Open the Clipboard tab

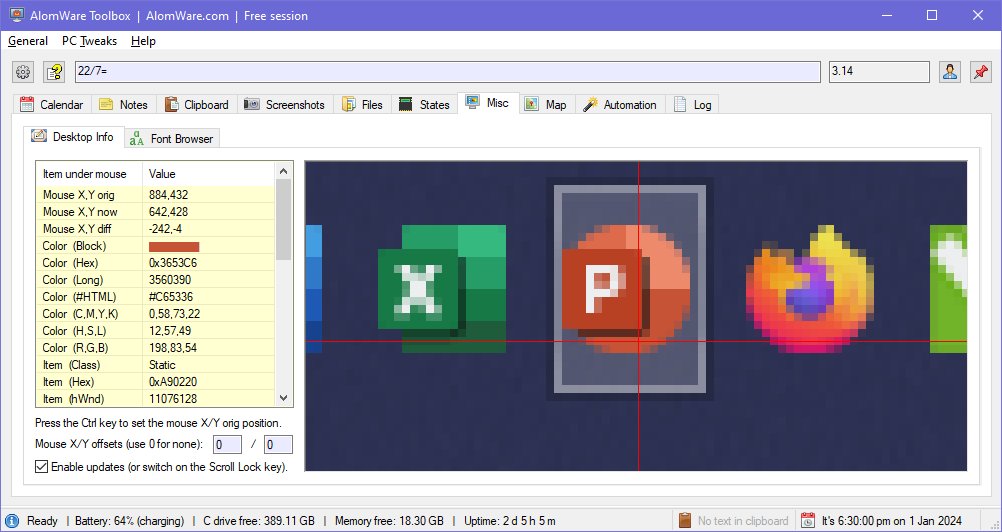tap(197, 105)
